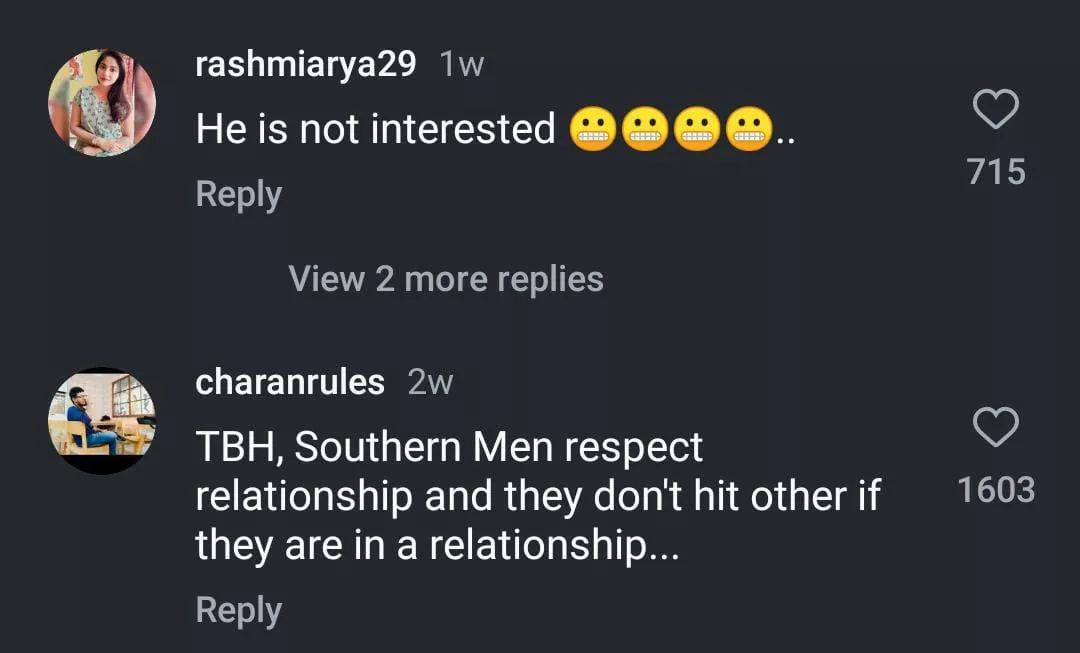Click the last grimacing emoji
The image size is (1080, 653).
(749, 130)
